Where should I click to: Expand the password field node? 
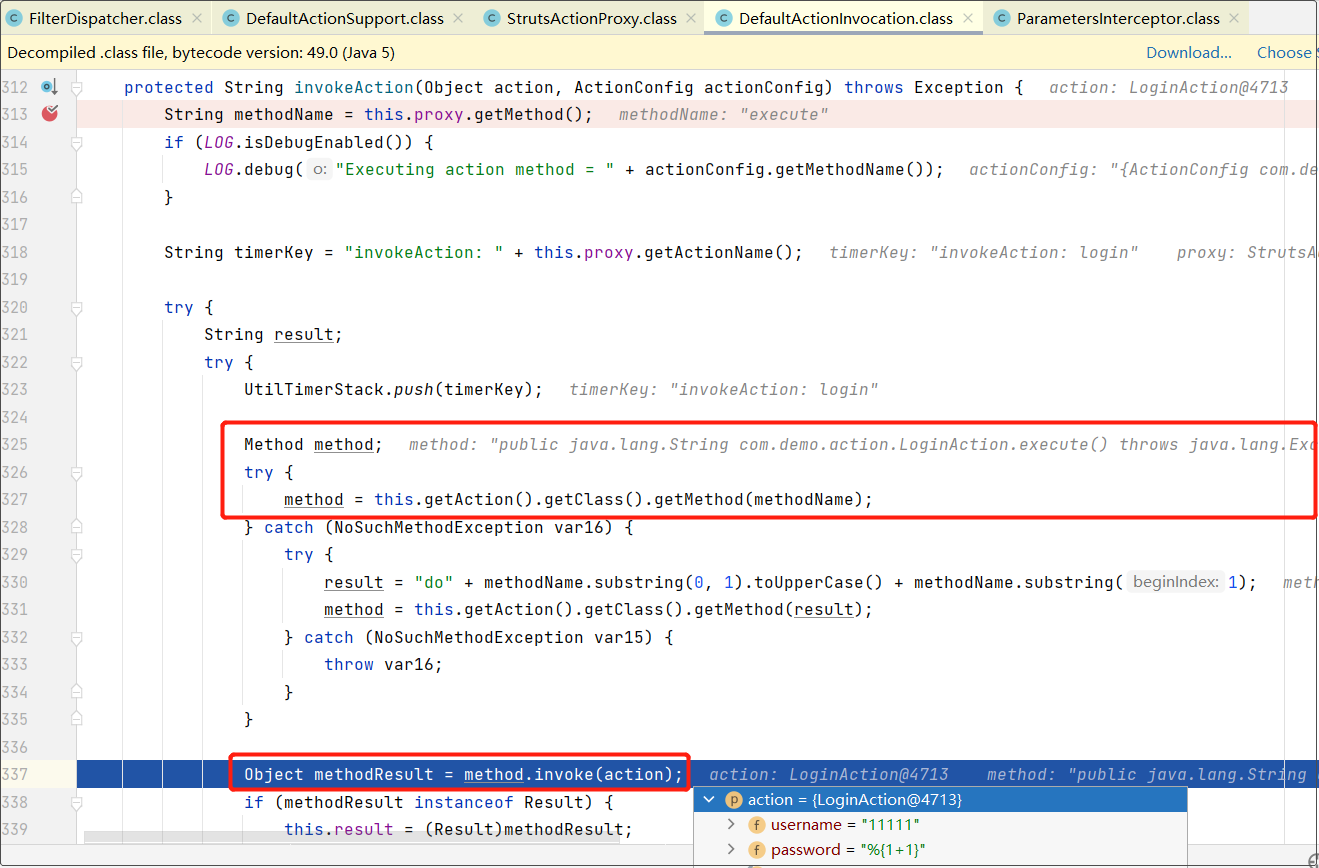coord(731,850)
